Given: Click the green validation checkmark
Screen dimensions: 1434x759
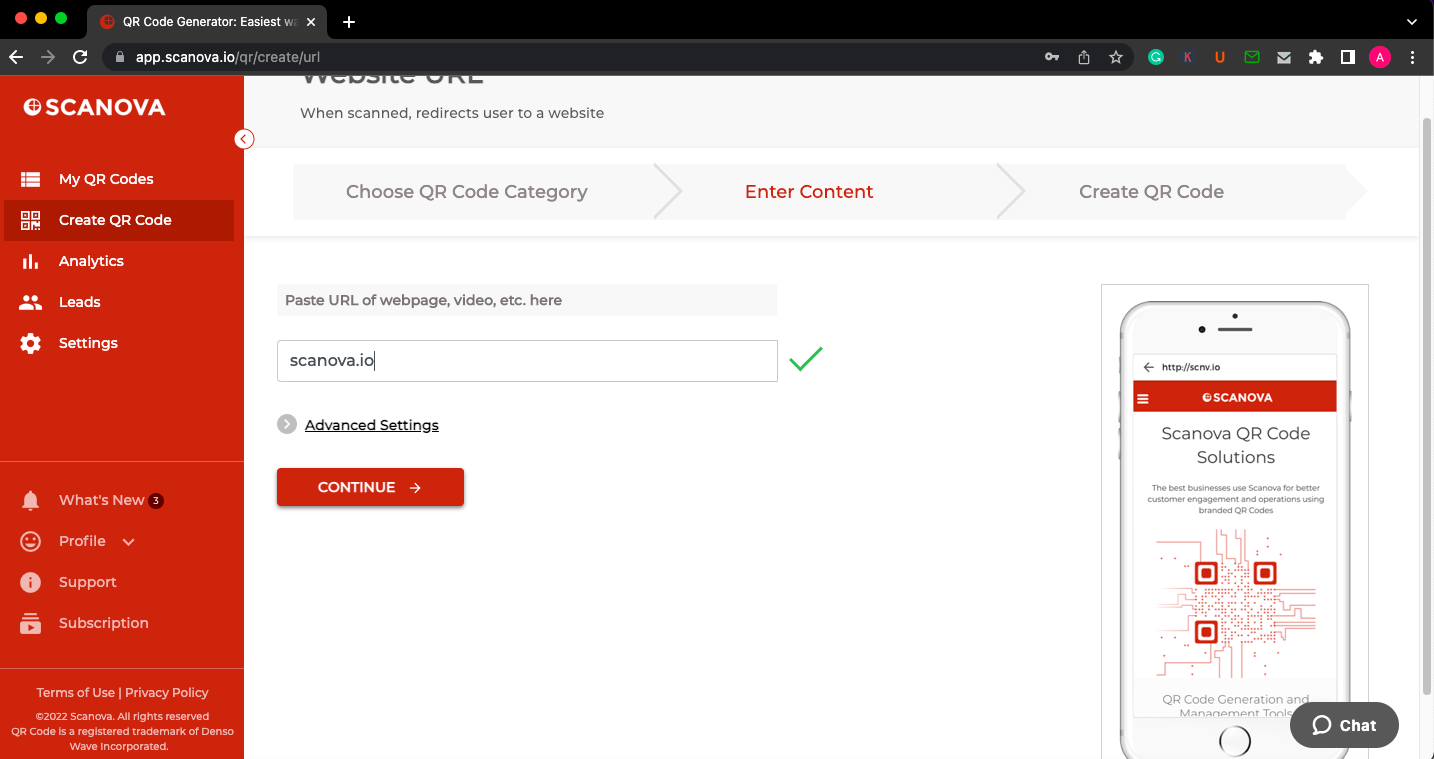Looking at the screenshot, I should 805,359.
